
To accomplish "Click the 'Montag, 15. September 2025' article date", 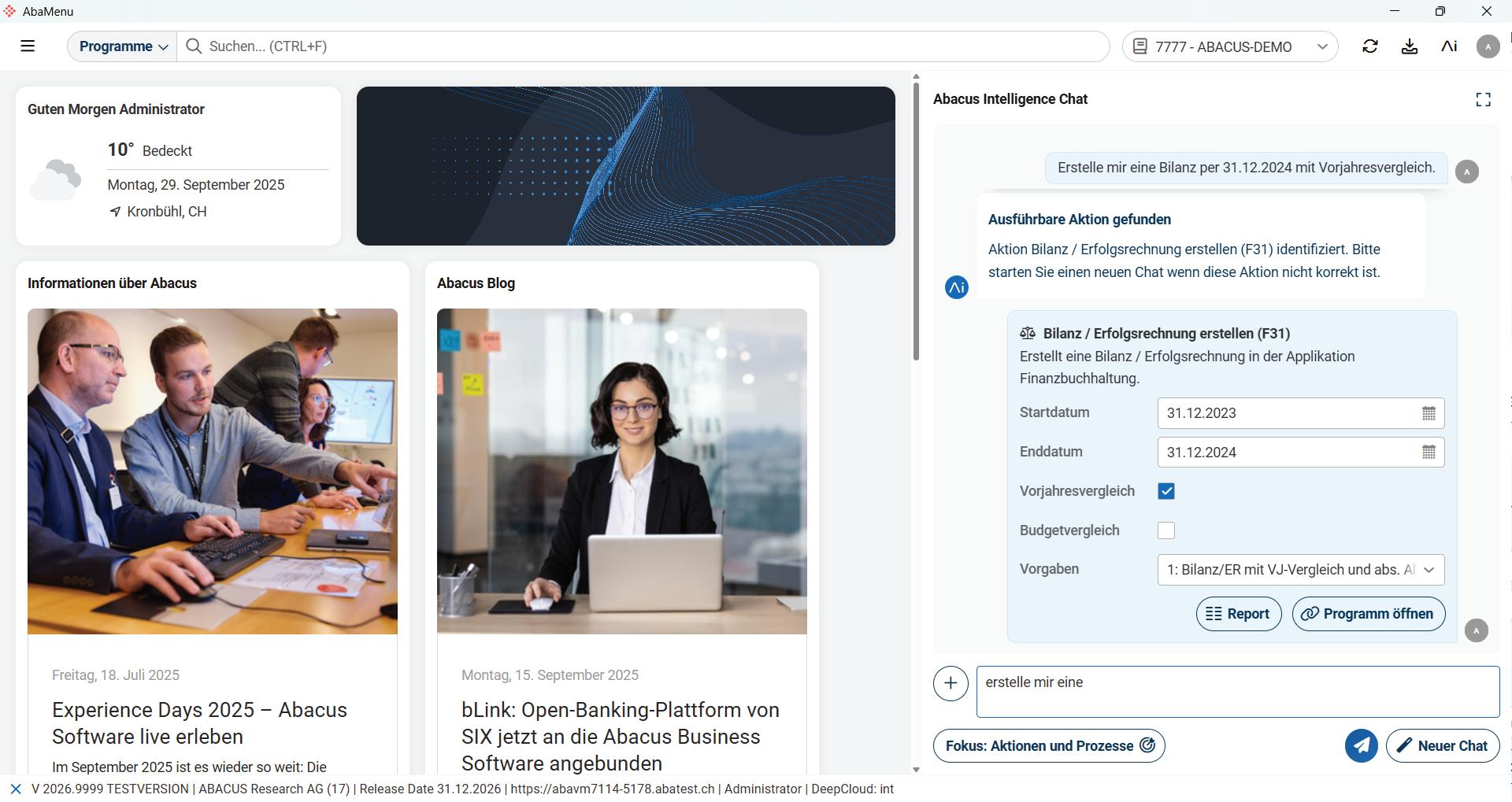I will (x=550, y=675).
